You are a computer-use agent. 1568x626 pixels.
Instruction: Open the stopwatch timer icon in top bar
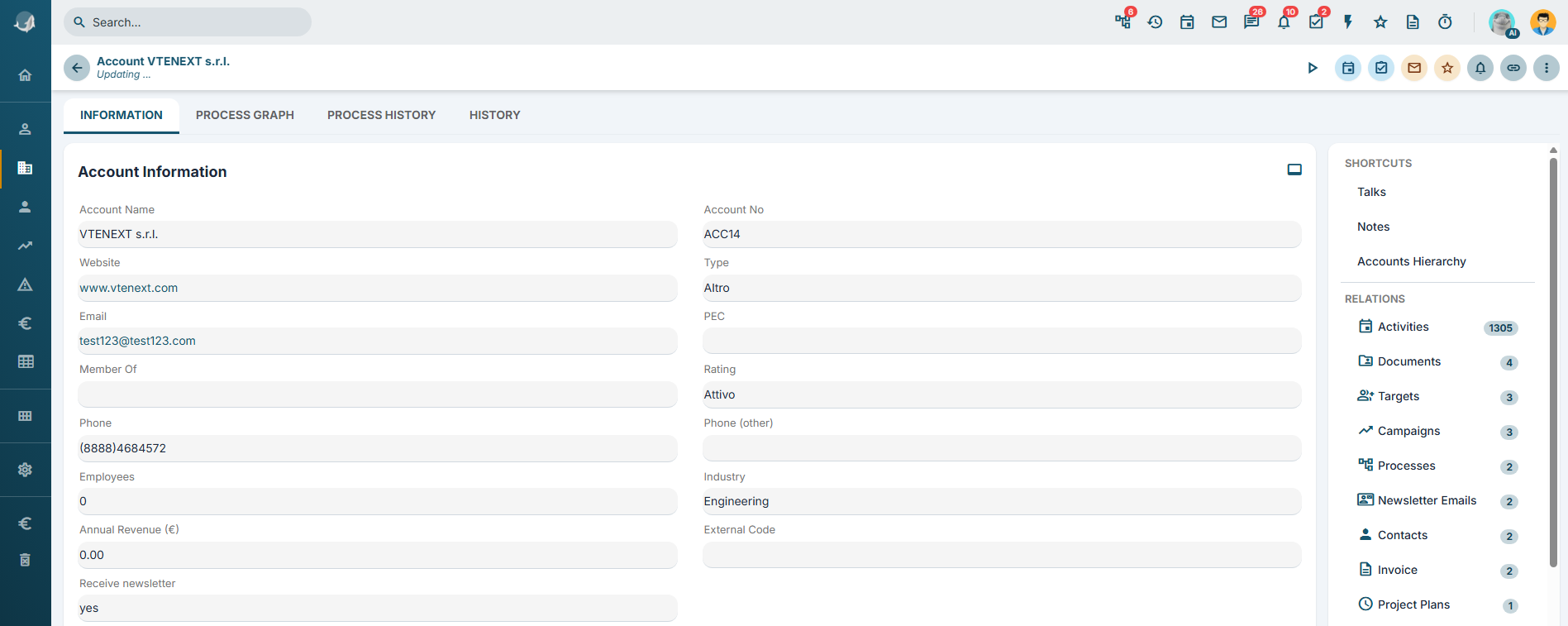pyautogui.click(x=1445, y=22)
